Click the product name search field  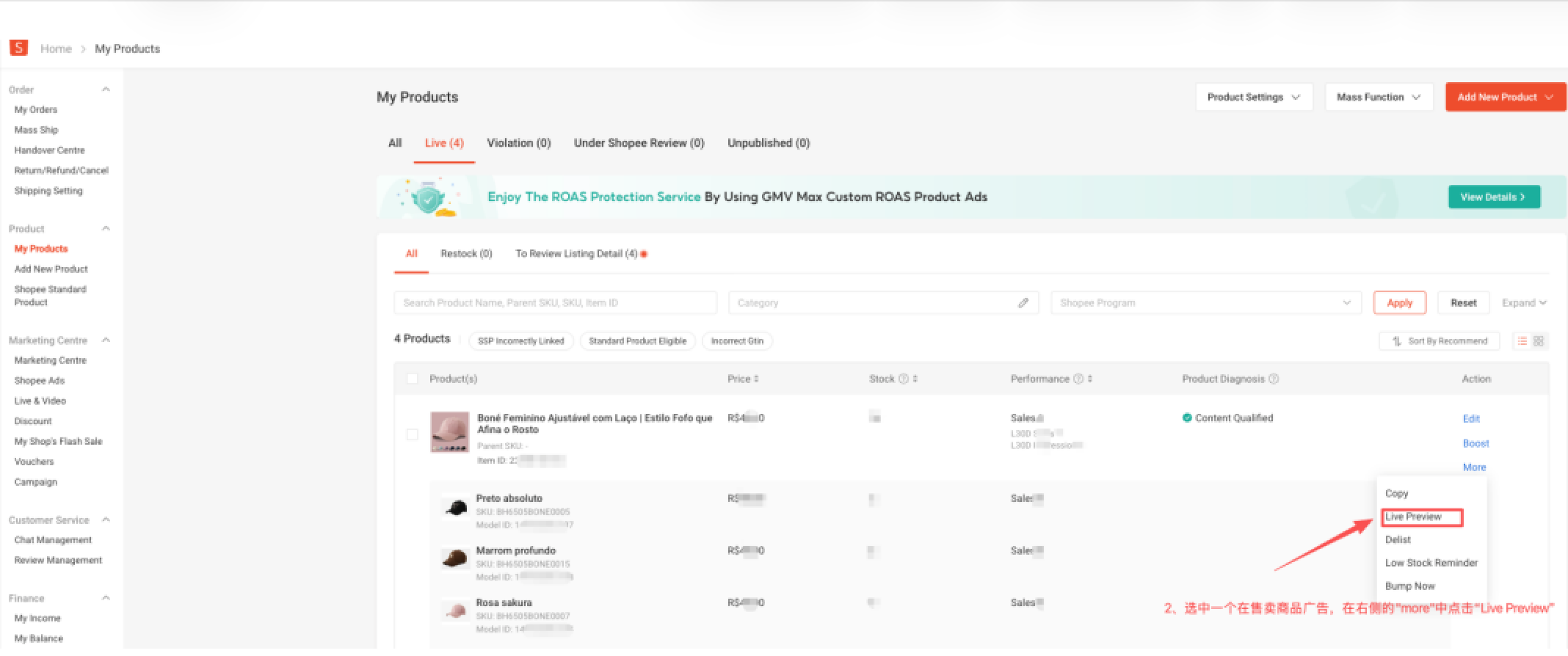click(x=555, y=302)
